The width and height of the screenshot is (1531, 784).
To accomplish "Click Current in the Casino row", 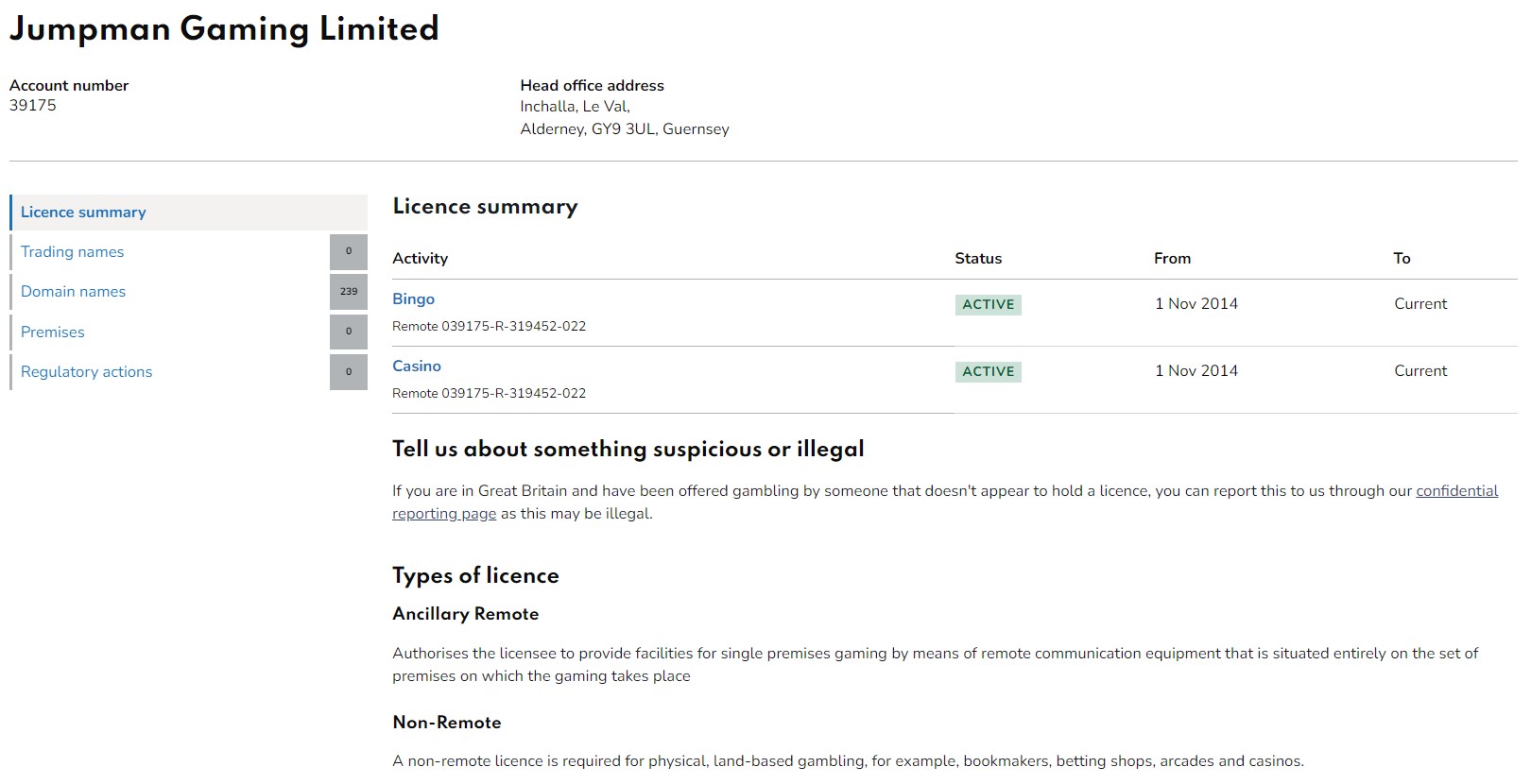I will point(1420,371).
